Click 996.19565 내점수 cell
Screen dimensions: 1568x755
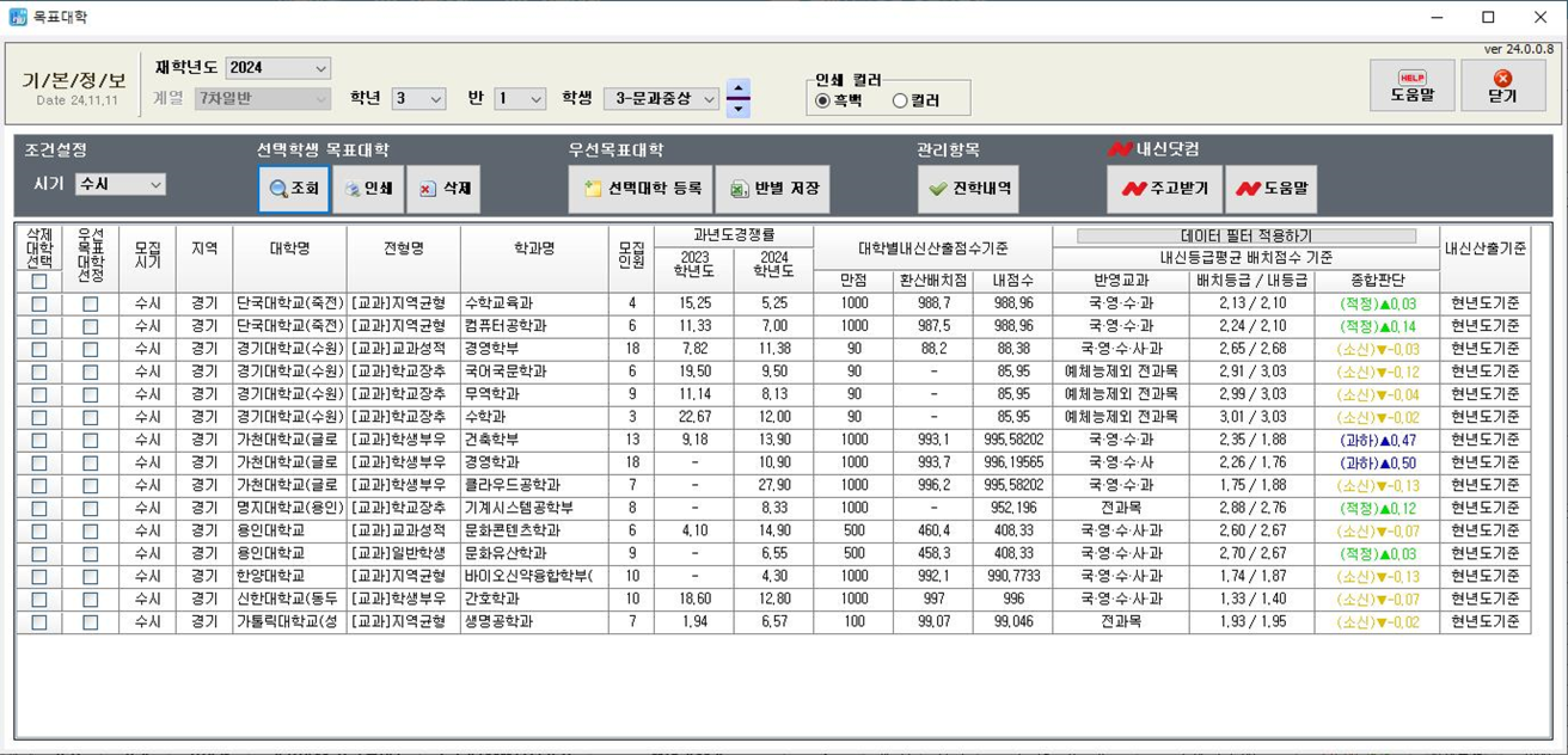tap(1013, 463)
